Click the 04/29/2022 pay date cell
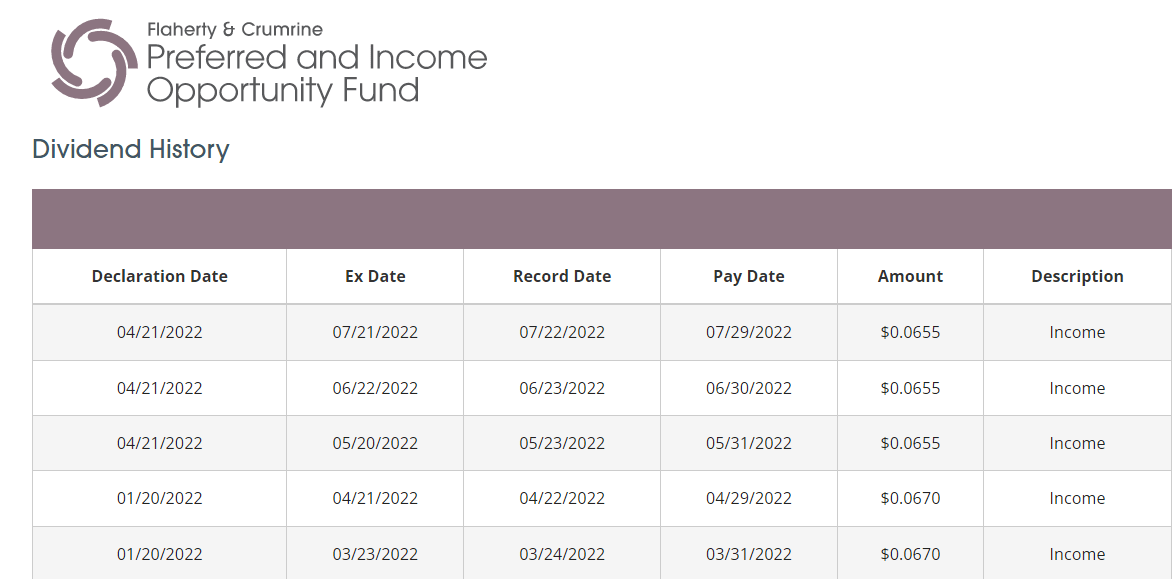1172x579 pixels. pyautogui.click(x=749, y=499)
